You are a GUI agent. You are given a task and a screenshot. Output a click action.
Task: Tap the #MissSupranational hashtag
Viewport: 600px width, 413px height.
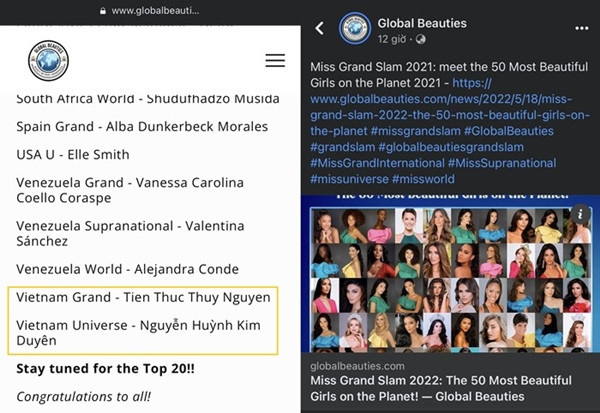point(502,163)
